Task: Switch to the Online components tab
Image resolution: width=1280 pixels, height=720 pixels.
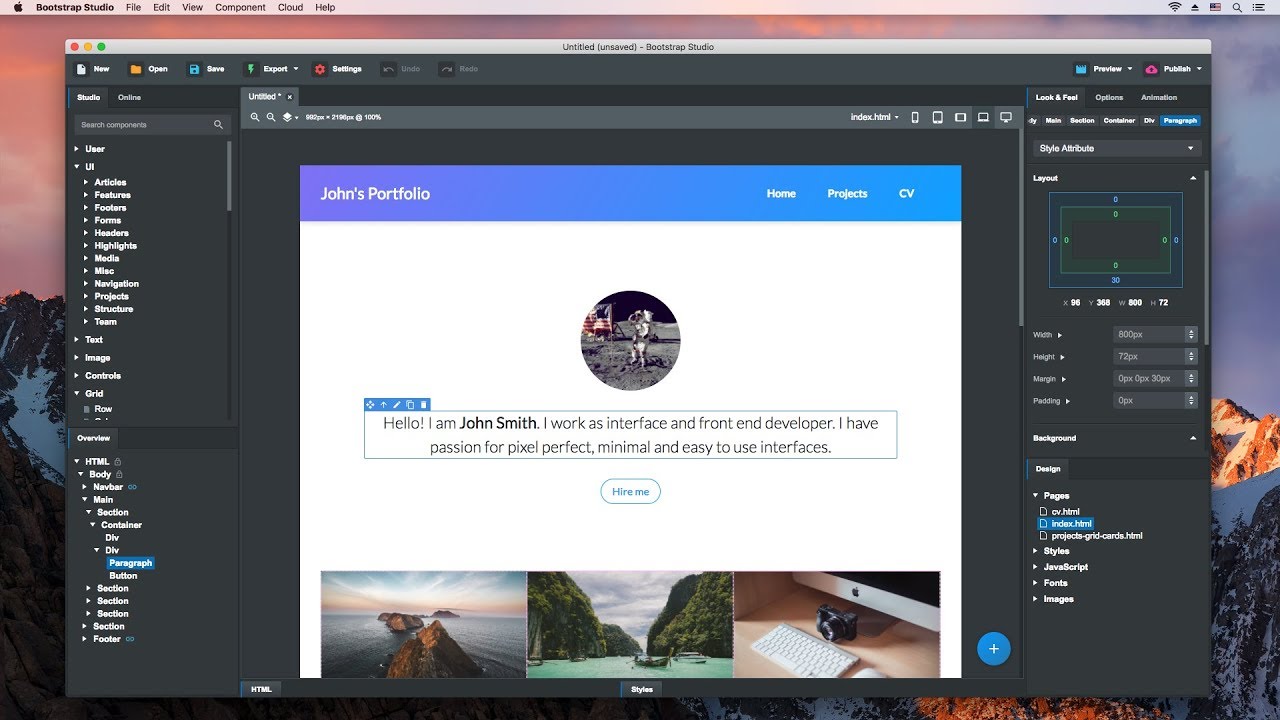Action: [x=129, y=97]
